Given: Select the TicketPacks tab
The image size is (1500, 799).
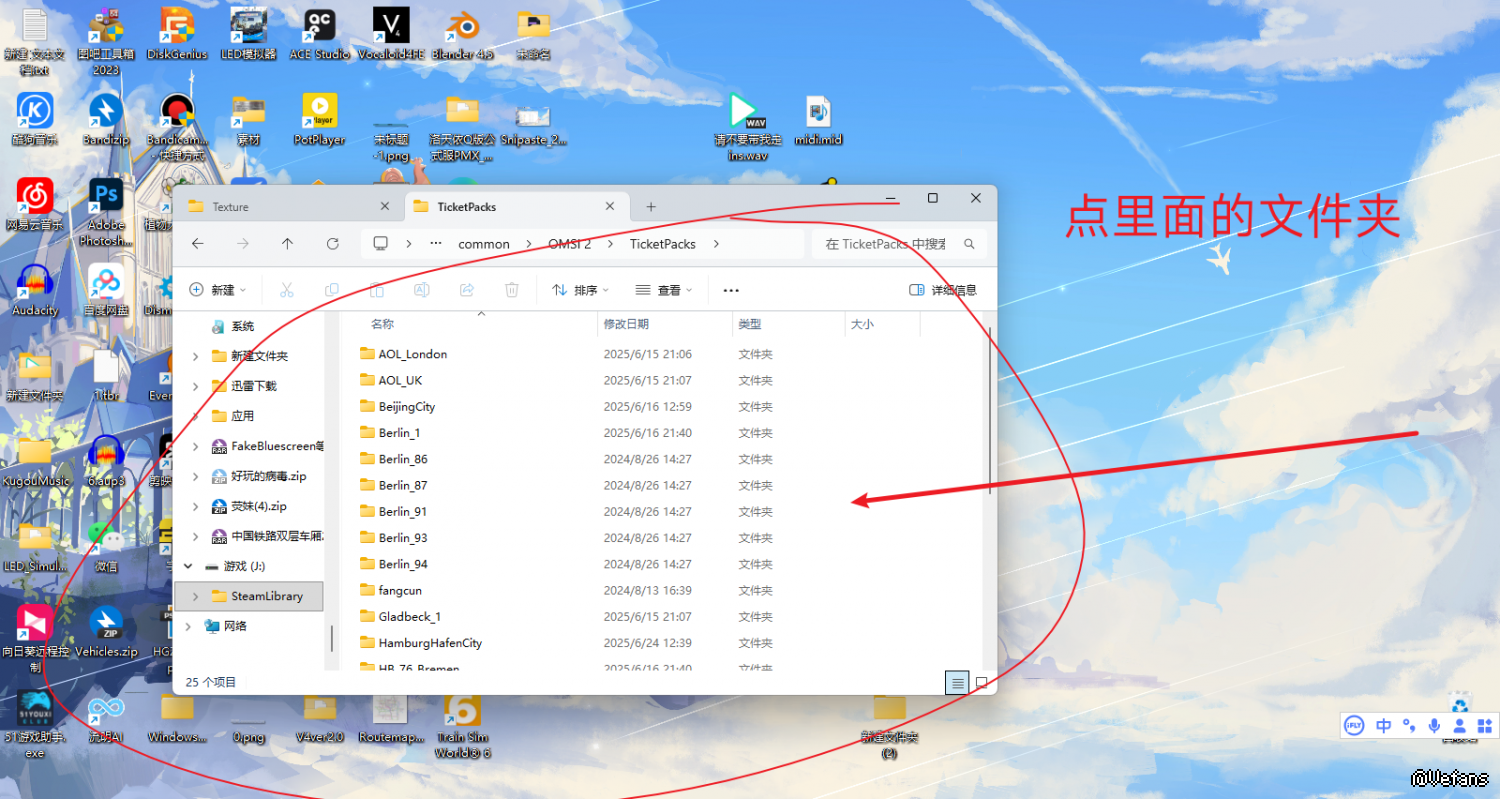Looking at the screenshot, I should [514, 207].
